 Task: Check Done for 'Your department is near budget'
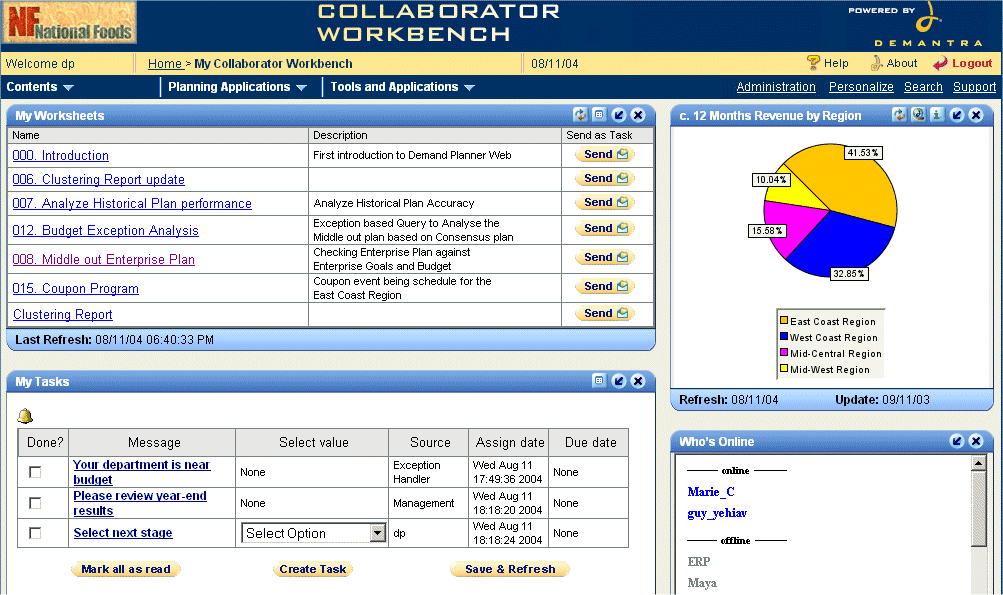point(35,472)
